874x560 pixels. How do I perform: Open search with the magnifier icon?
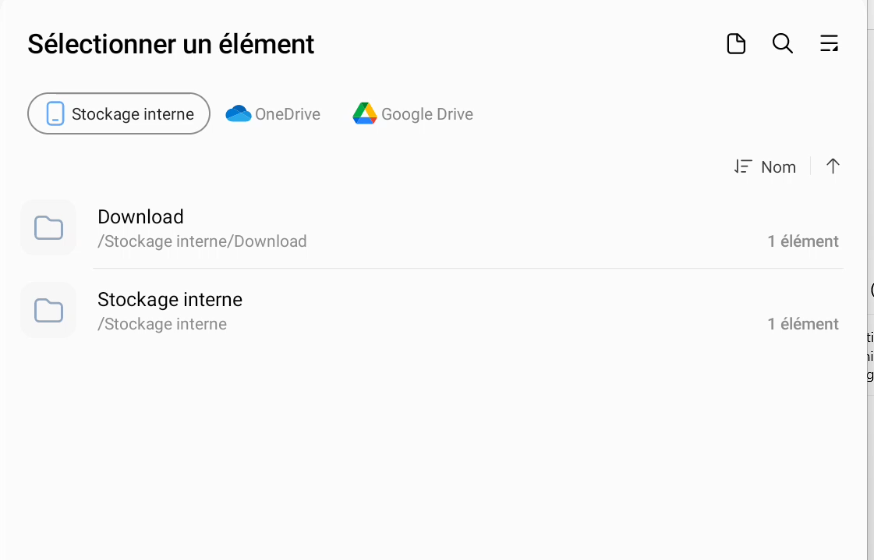click(x=783, y=44)
